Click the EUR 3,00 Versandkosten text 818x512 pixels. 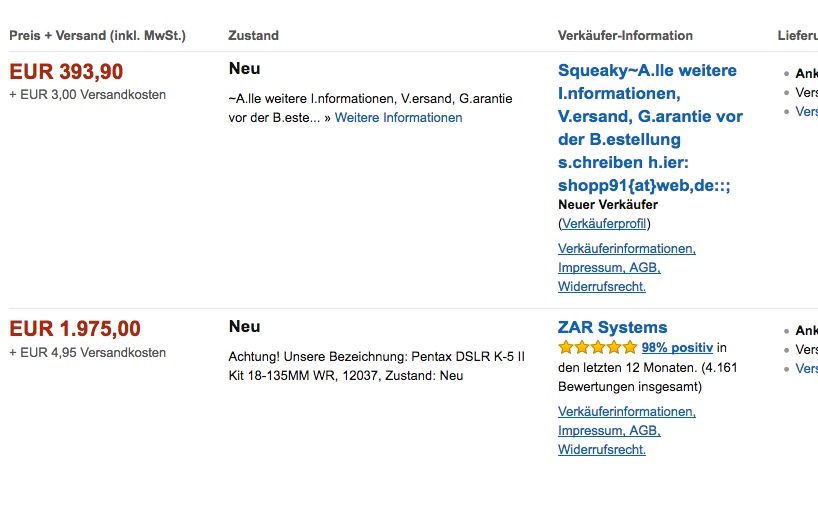click(x=88, y=94)
